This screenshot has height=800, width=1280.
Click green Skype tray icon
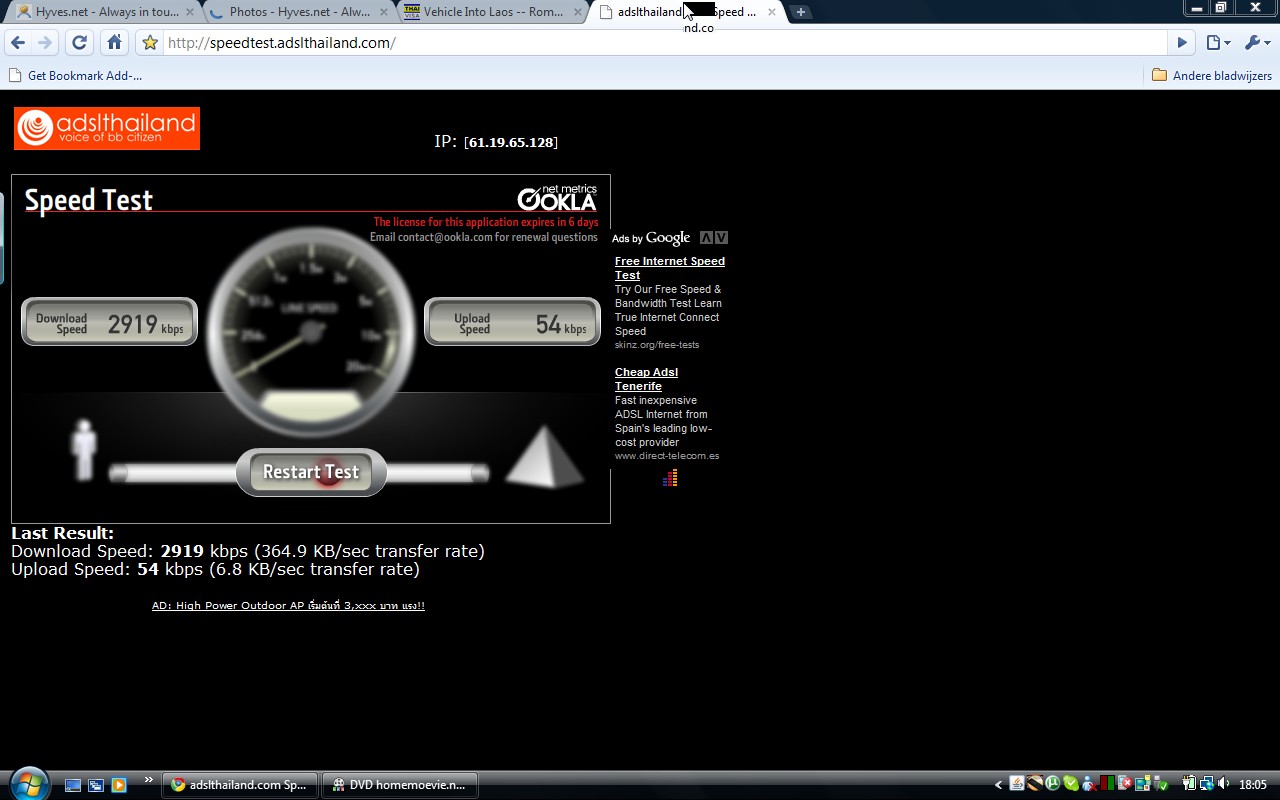click(1071, 783)
